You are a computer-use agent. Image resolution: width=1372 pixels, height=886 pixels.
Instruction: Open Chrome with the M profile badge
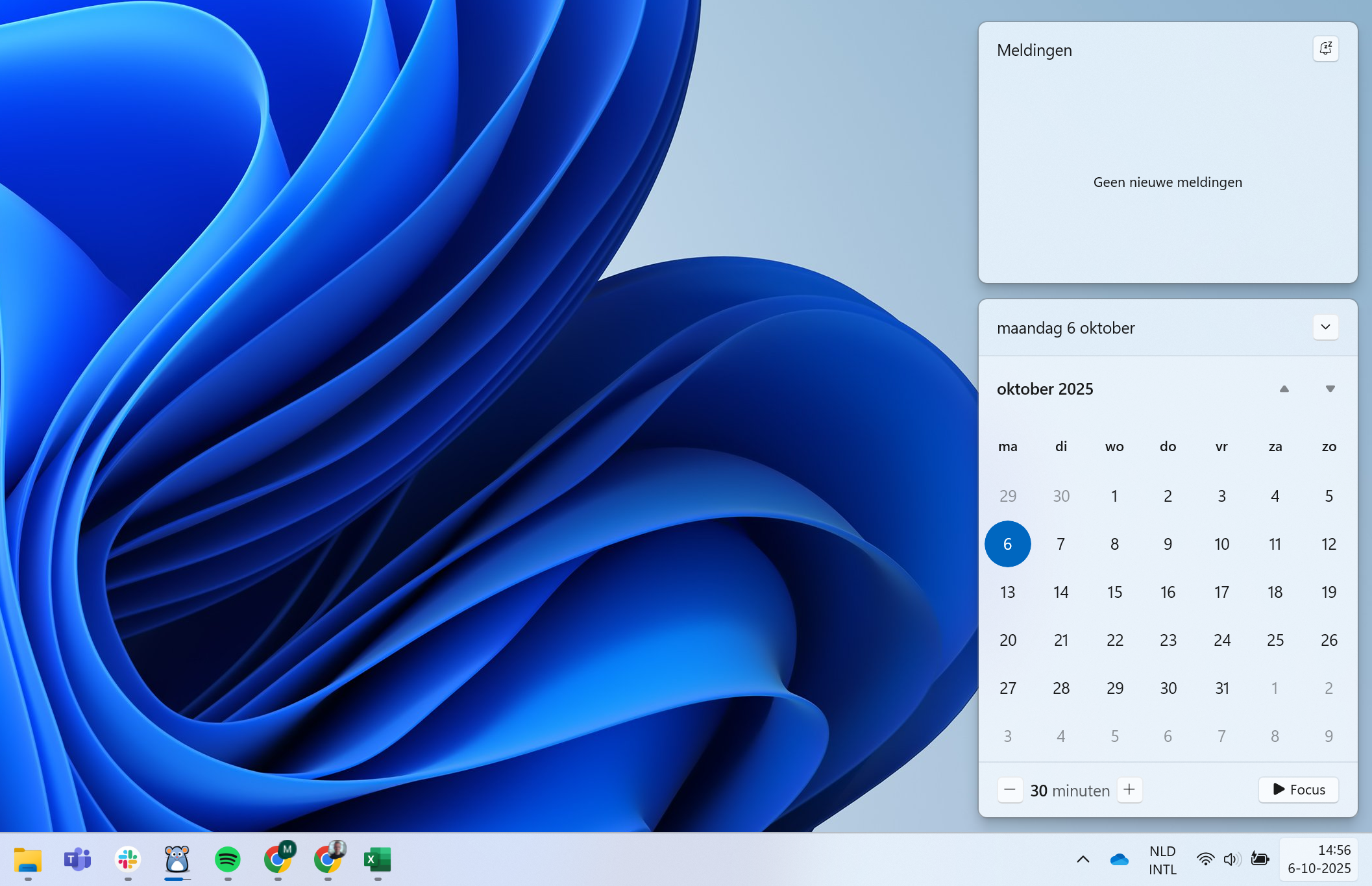pos(278,859)
